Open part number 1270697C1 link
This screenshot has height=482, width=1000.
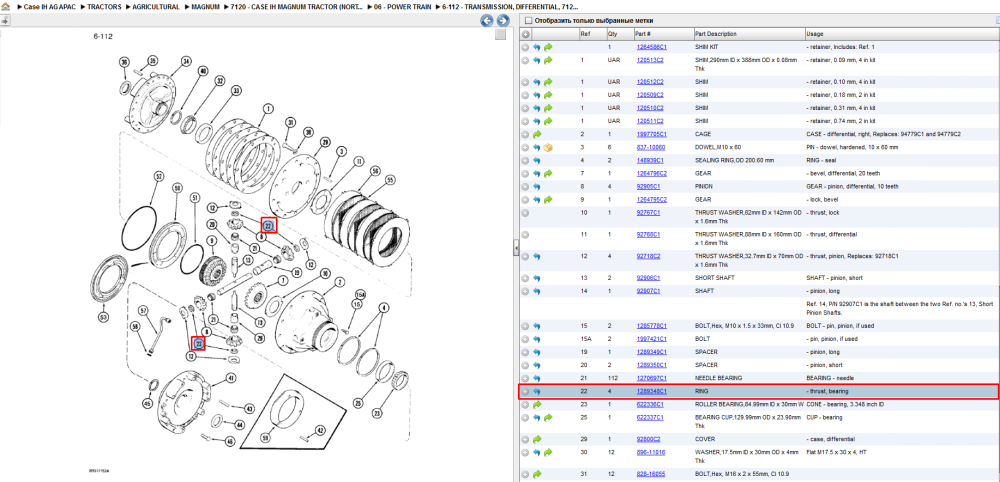pyautogui.click(x=651, y=378)
